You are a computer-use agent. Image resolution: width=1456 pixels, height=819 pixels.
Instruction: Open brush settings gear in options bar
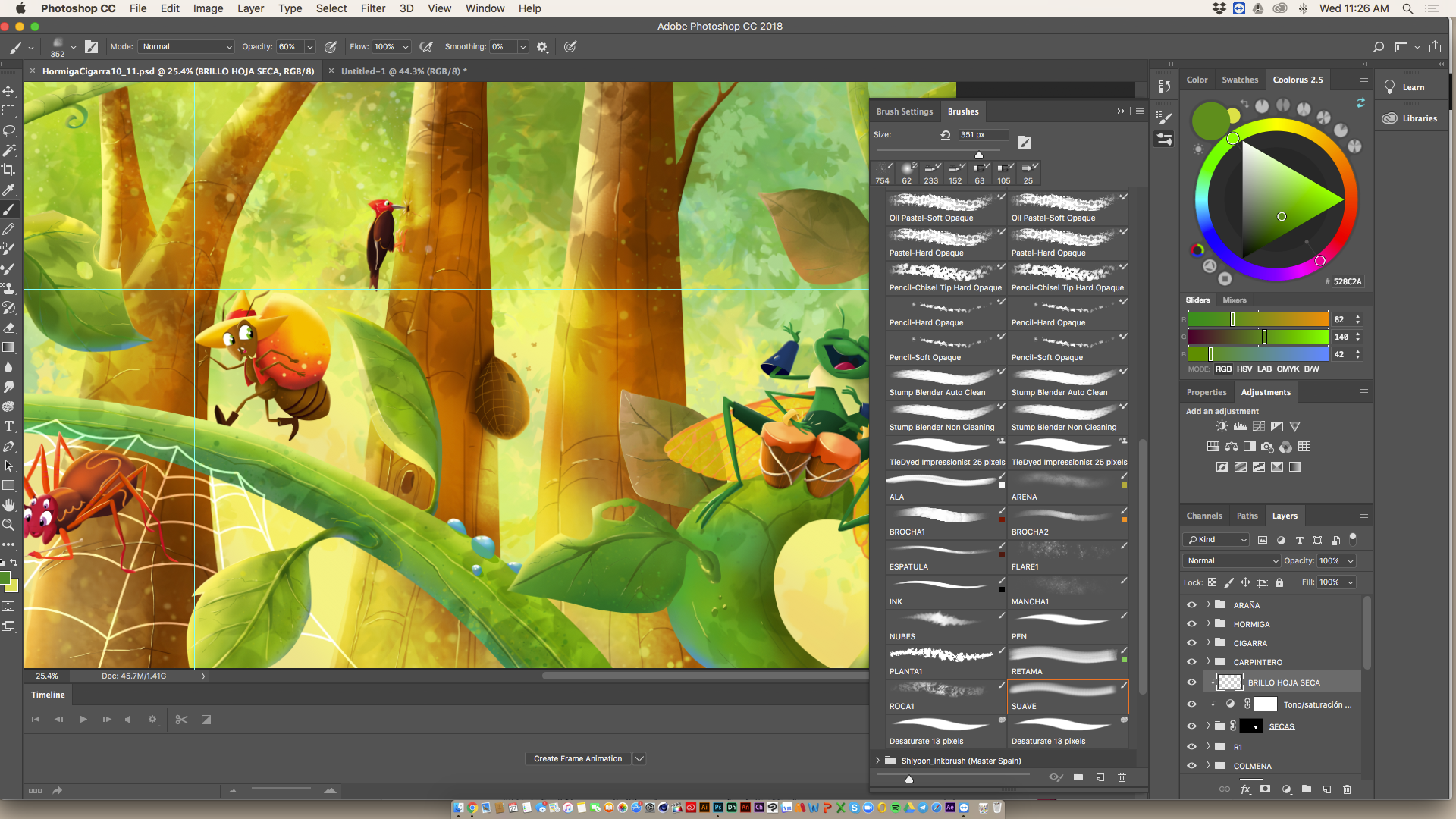(542, 47)
